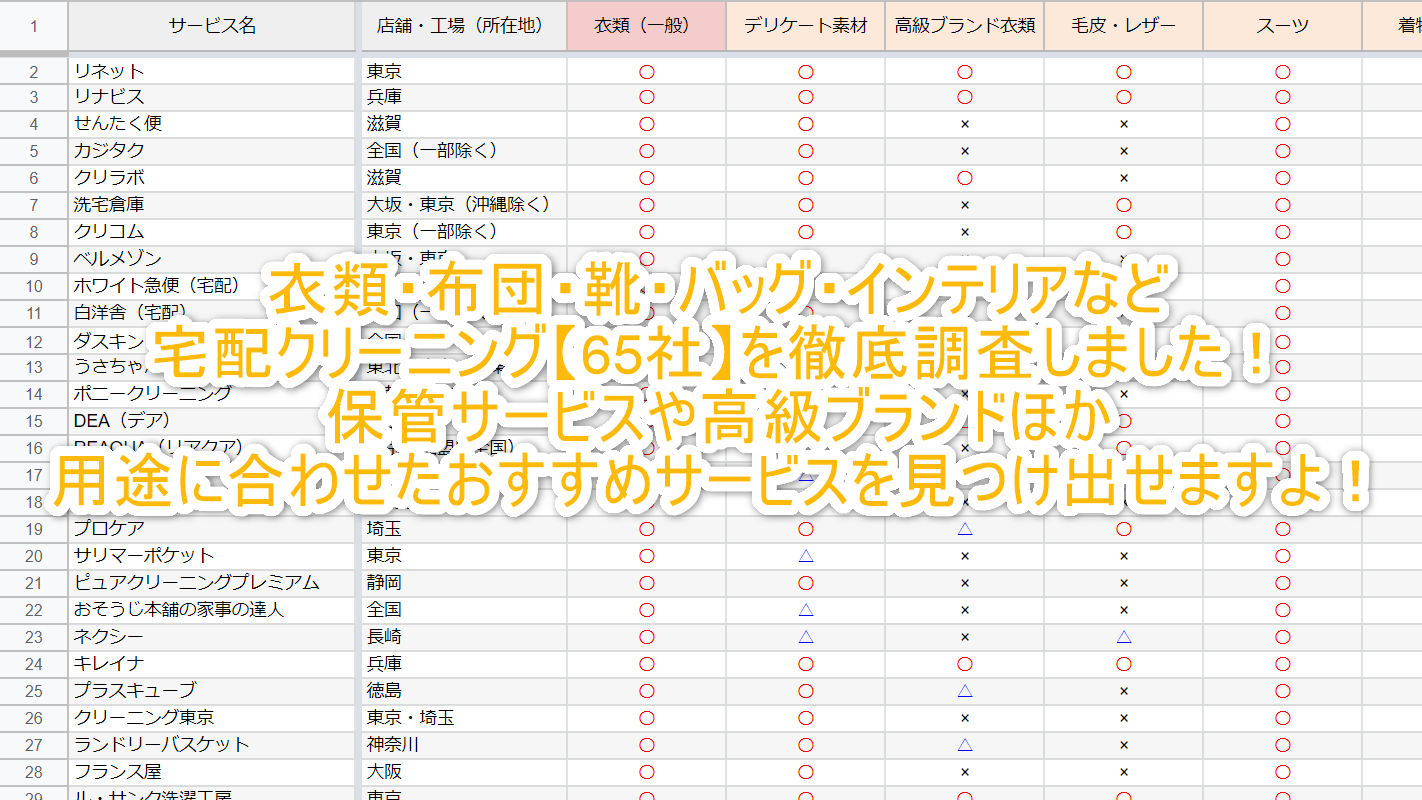Click the 静岡 location cell

click(464, 583)
